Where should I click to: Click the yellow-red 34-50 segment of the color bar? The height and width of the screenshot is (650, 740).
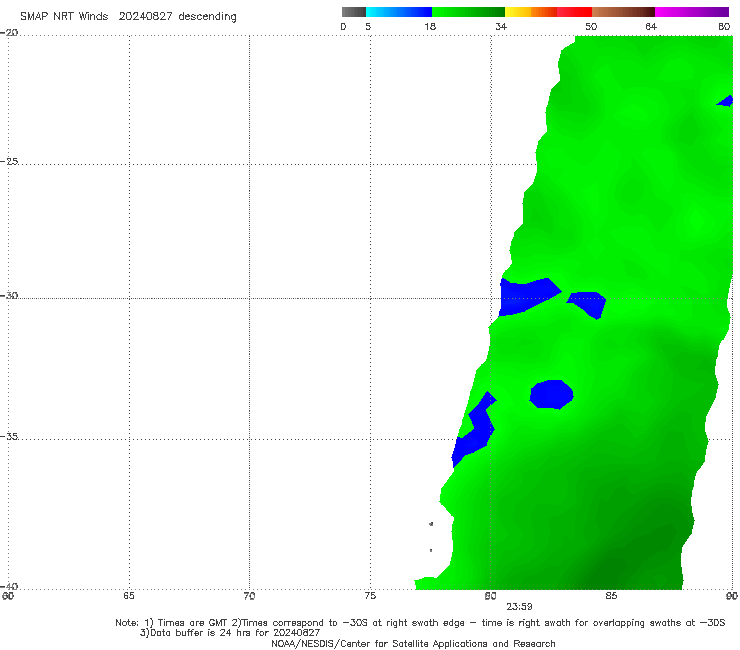click(x=548, y=12)
